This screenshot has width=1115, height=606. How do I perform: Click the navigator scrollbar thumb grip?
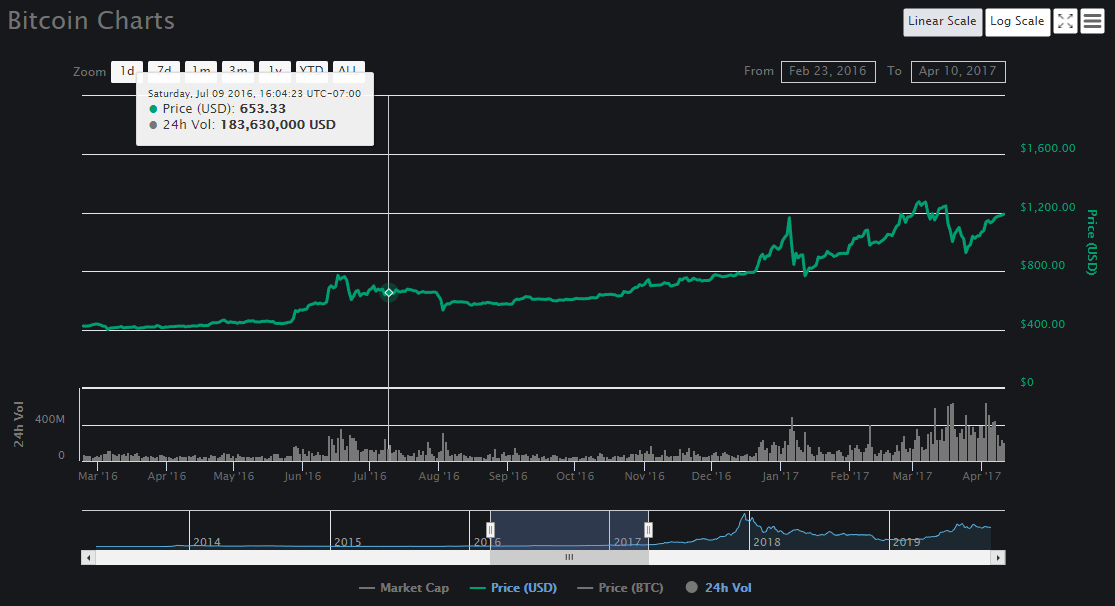[569, 558]
